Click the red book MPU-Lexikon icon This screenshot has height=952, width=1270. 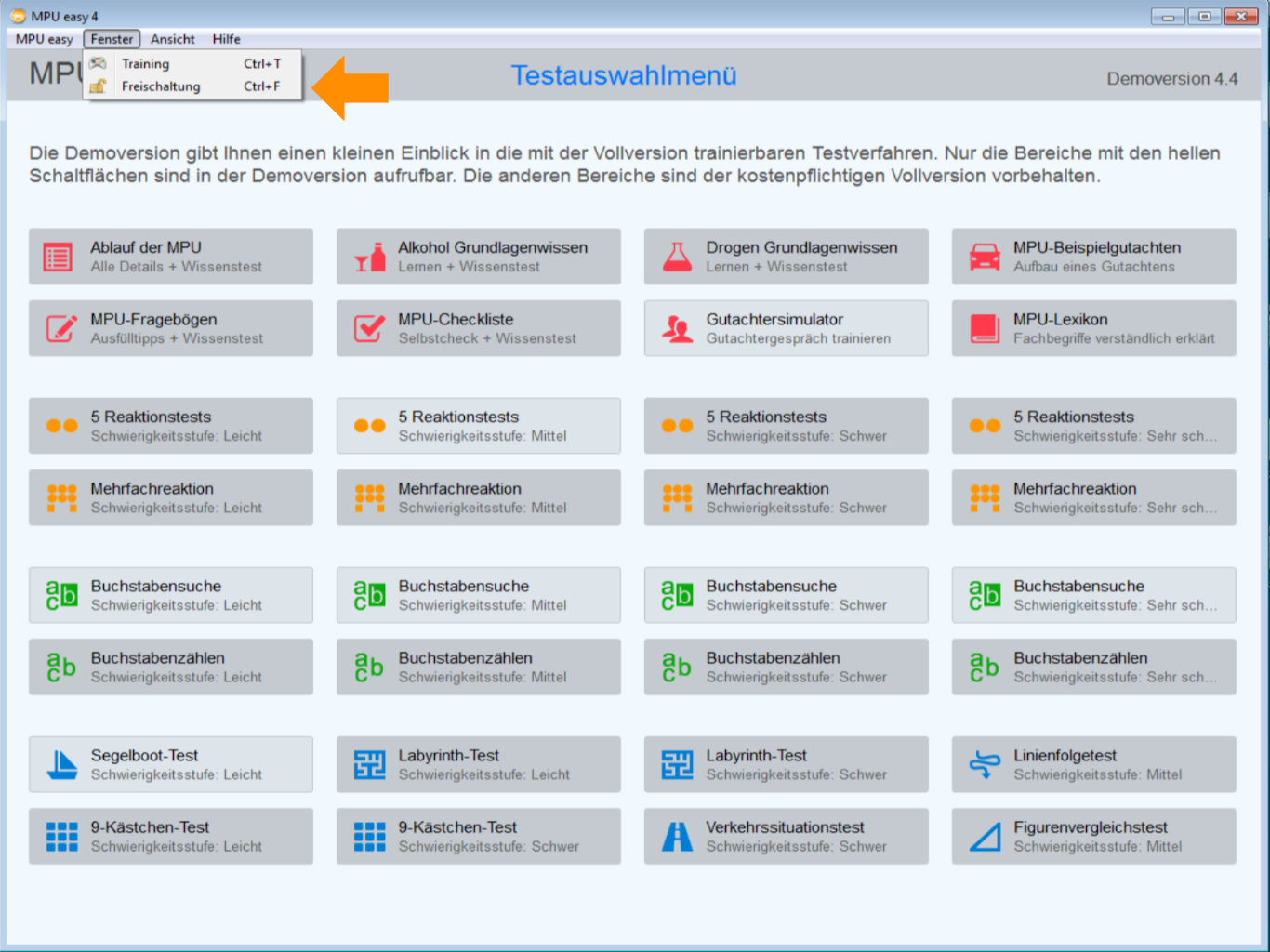tap(985, 329)
